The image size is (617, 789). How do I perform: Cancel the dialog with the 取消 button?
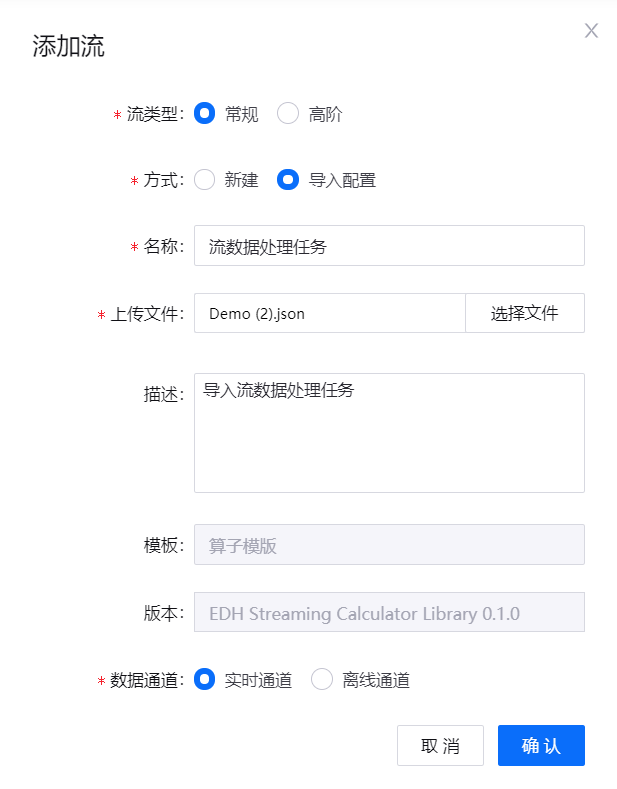[440, 746]
